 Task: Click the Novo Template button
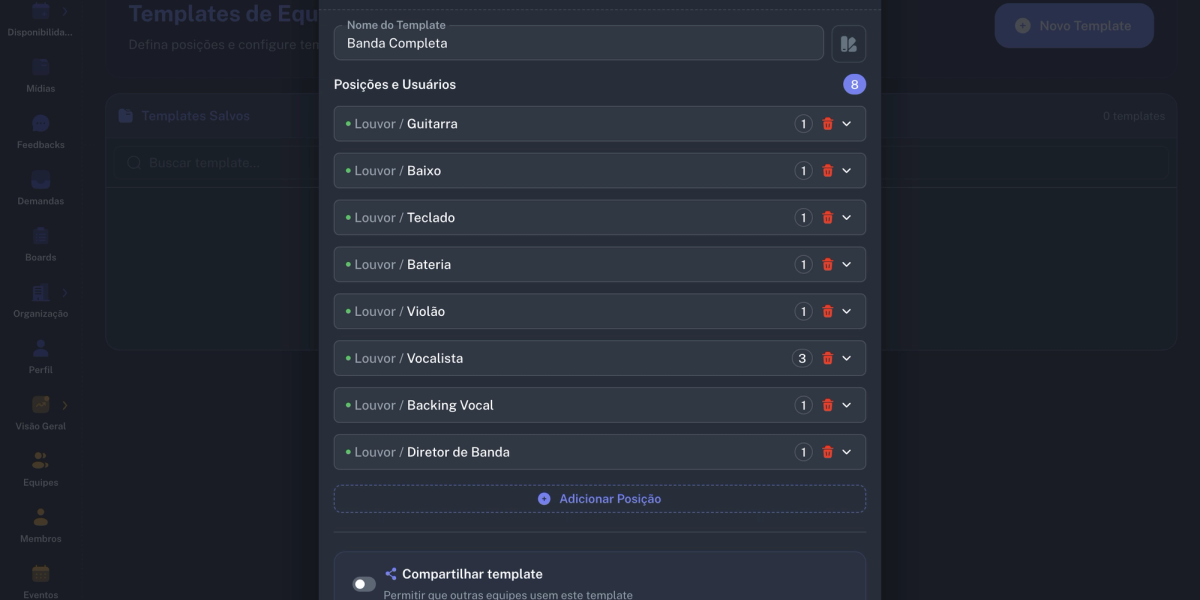[1073, 25]
